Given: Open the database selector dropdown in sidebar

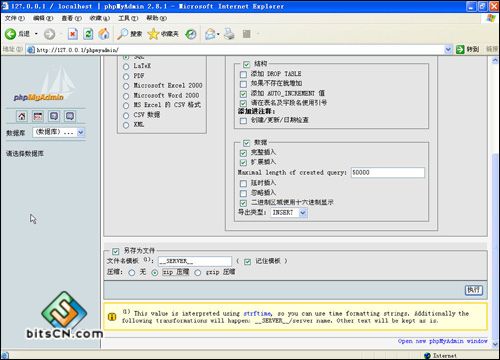Looking at the screenshot, I should [59, 132].
